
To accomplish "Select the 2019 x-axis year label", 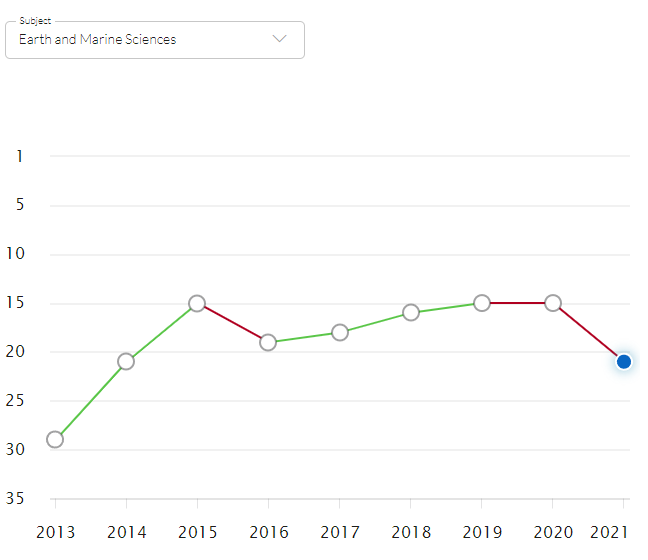I will pyautogui.click(x=482, y=531).
